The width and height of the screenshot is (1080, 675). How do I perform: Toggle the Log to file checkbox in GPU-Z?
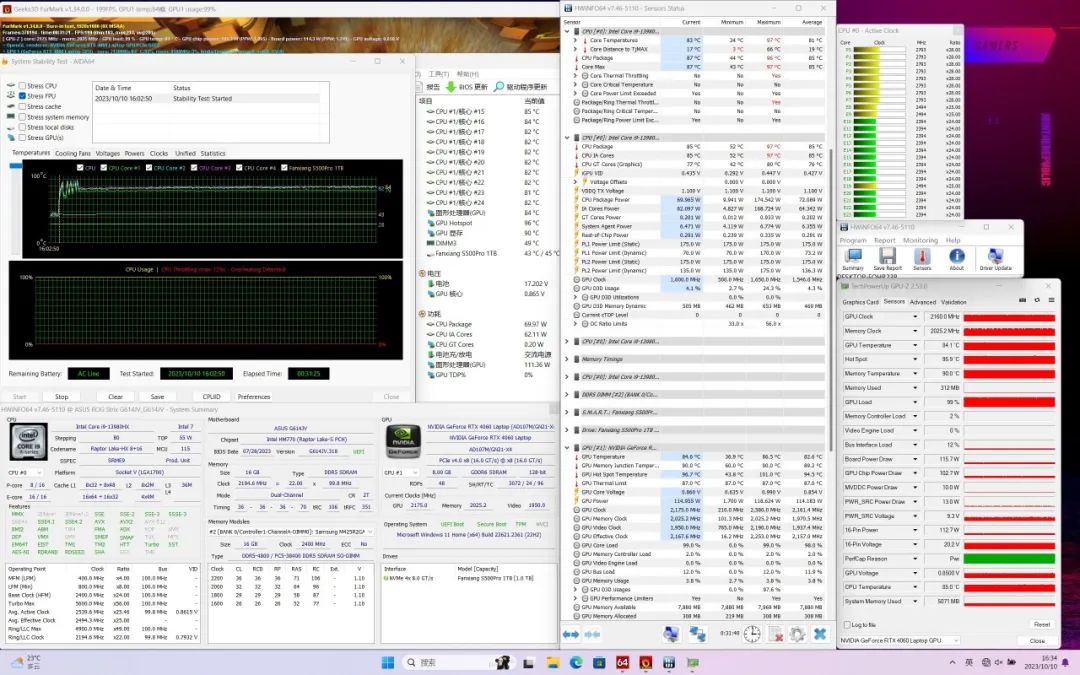(x=846, y=624)
